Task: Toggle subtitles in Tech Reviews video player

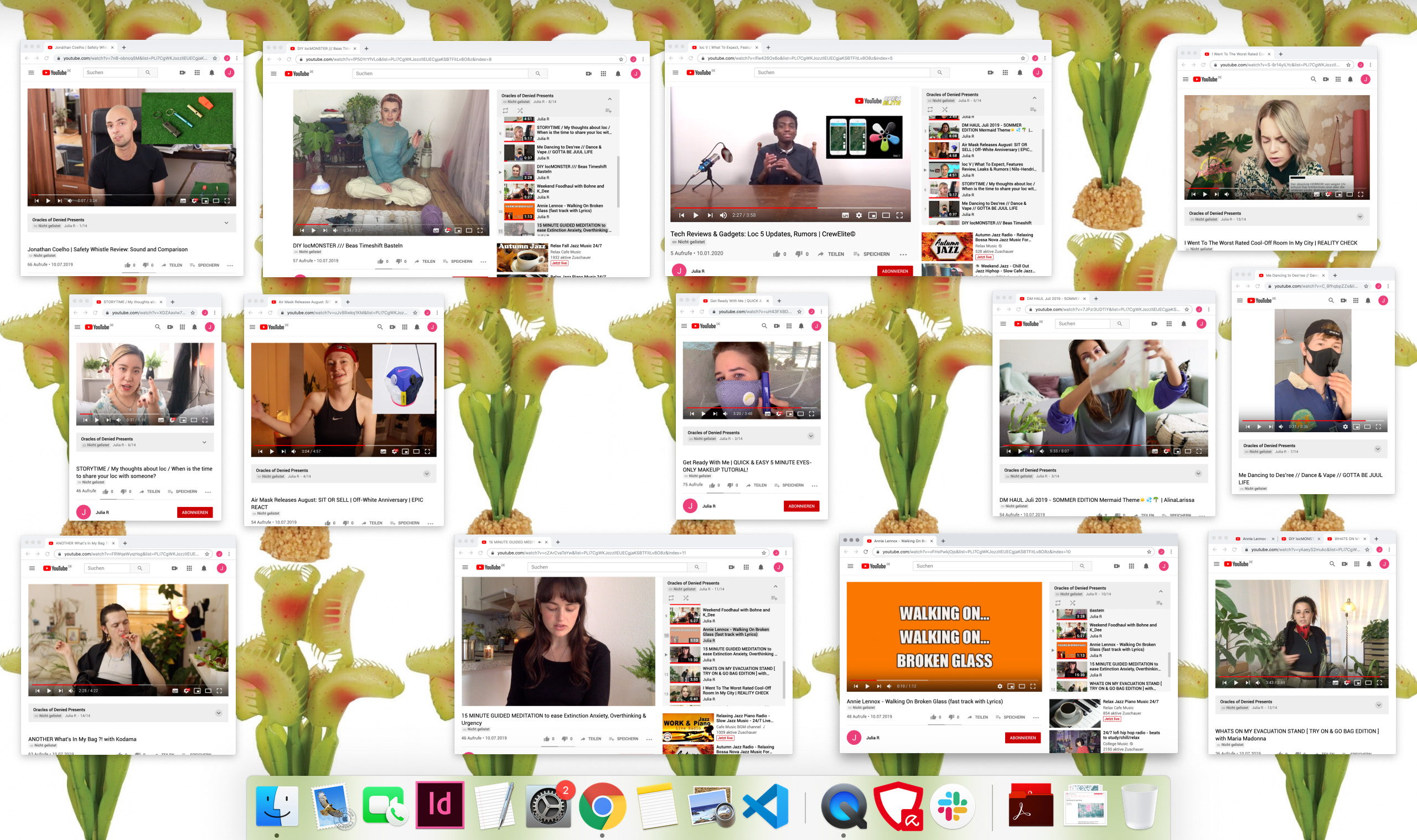Action: click(845, 215)
